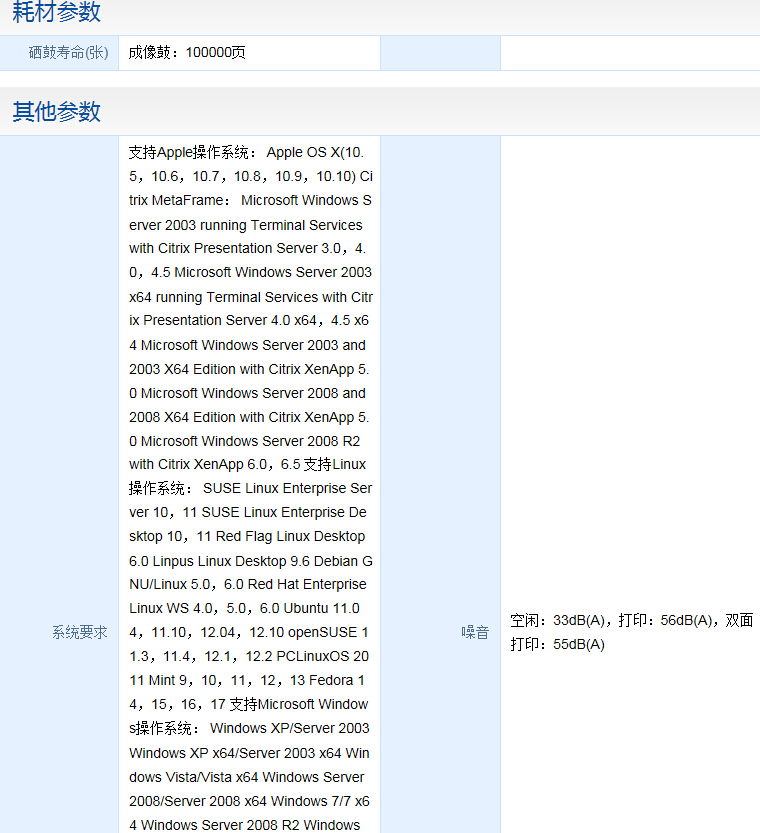Screen dimensions: 760x833
Task: Select the 空闲：33dB(A) noise value text
Action: pyautogui.click(x=557, y=620)
